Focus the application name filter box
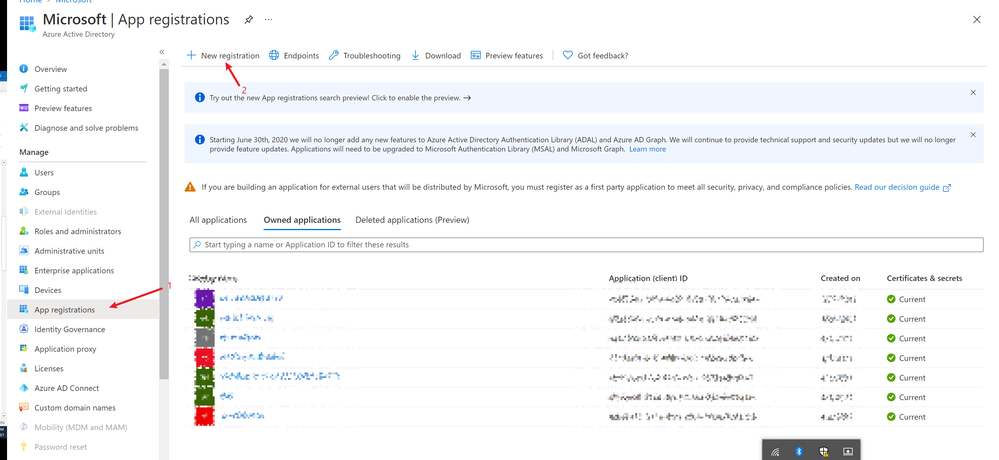Viewport: 999px width, 460px height. click(x=586, y=245)
